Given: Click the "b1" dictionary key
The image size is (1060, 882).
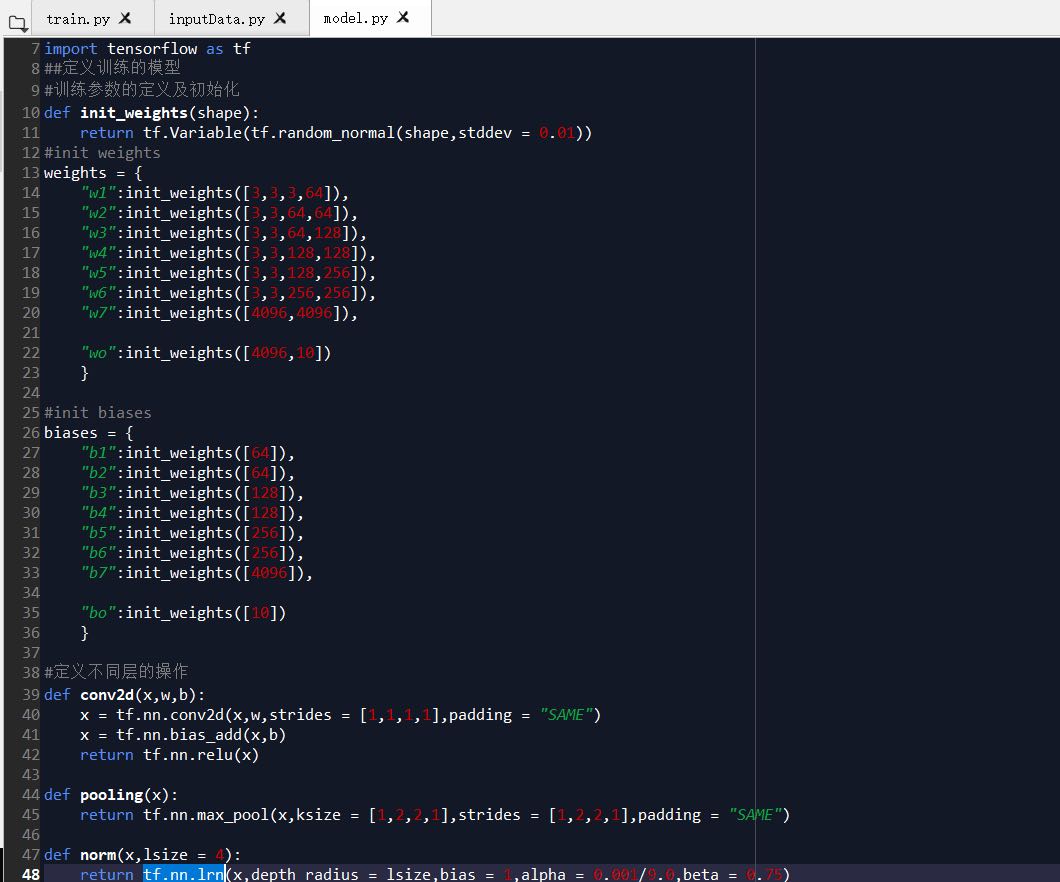Looking at the screenshot, I should [x=98, y=453].
